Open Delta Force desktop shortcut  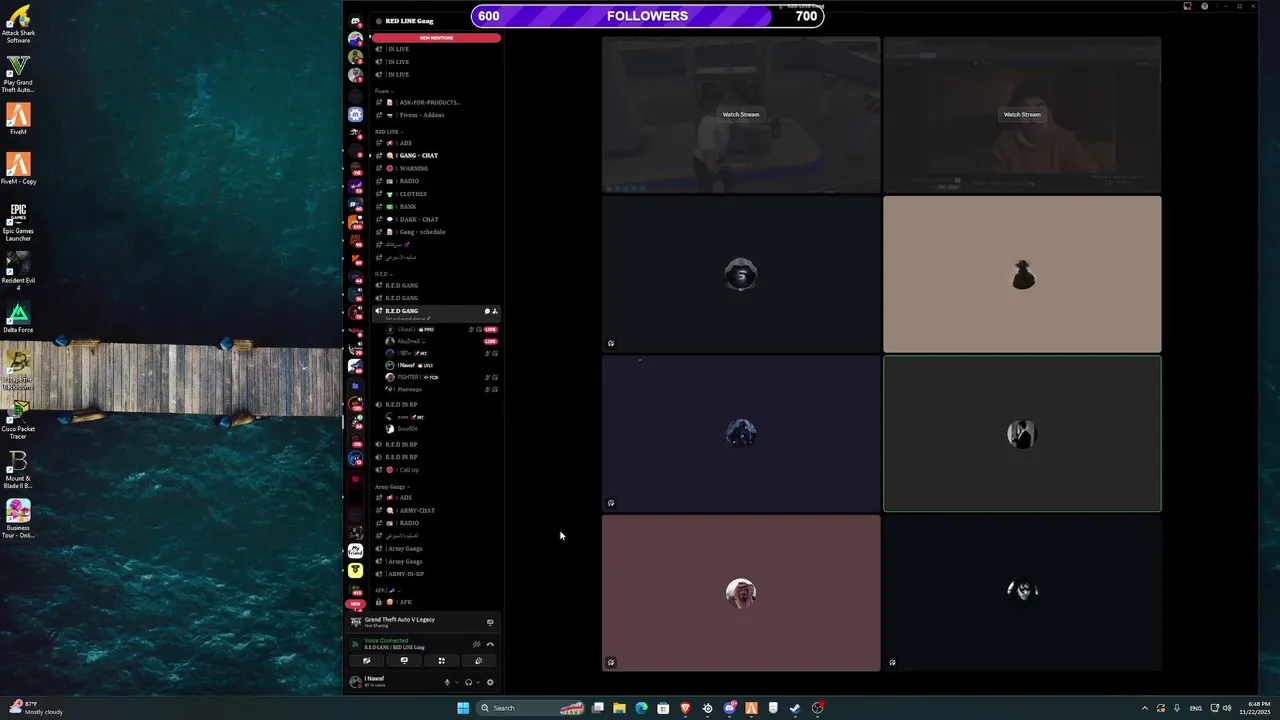(18, 317)
